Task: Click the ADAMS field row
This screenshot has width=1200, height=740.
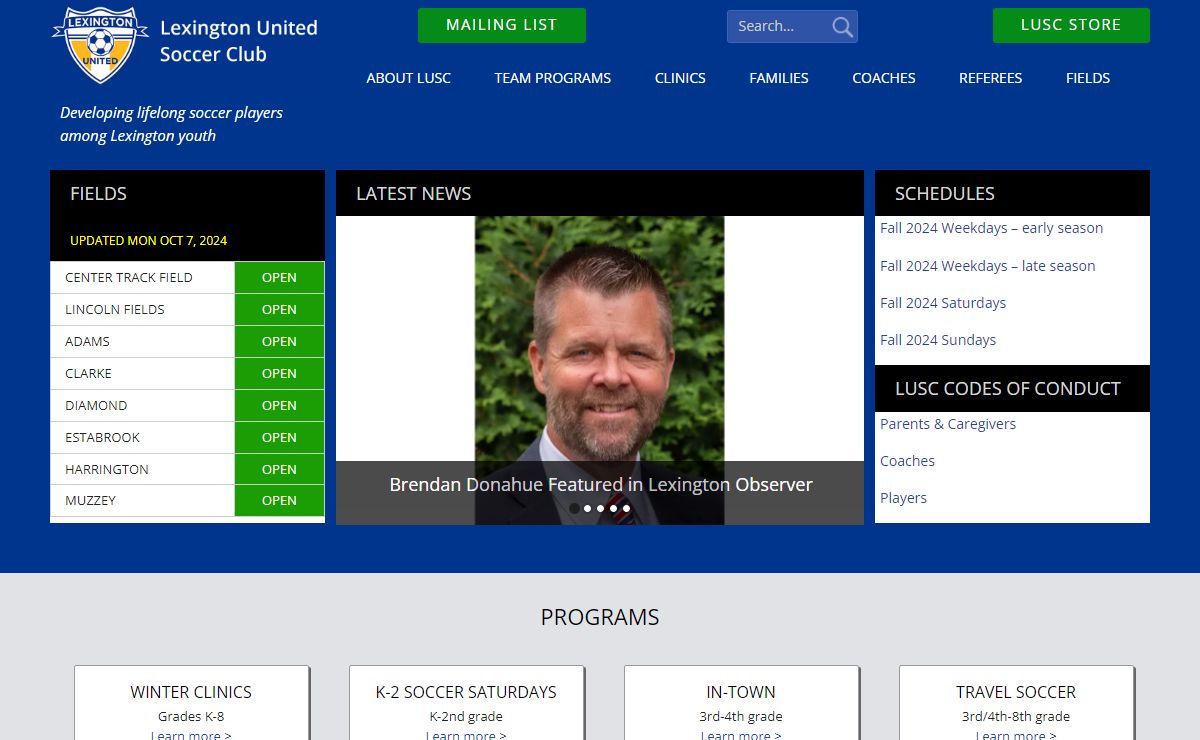Action: [187, 341]
